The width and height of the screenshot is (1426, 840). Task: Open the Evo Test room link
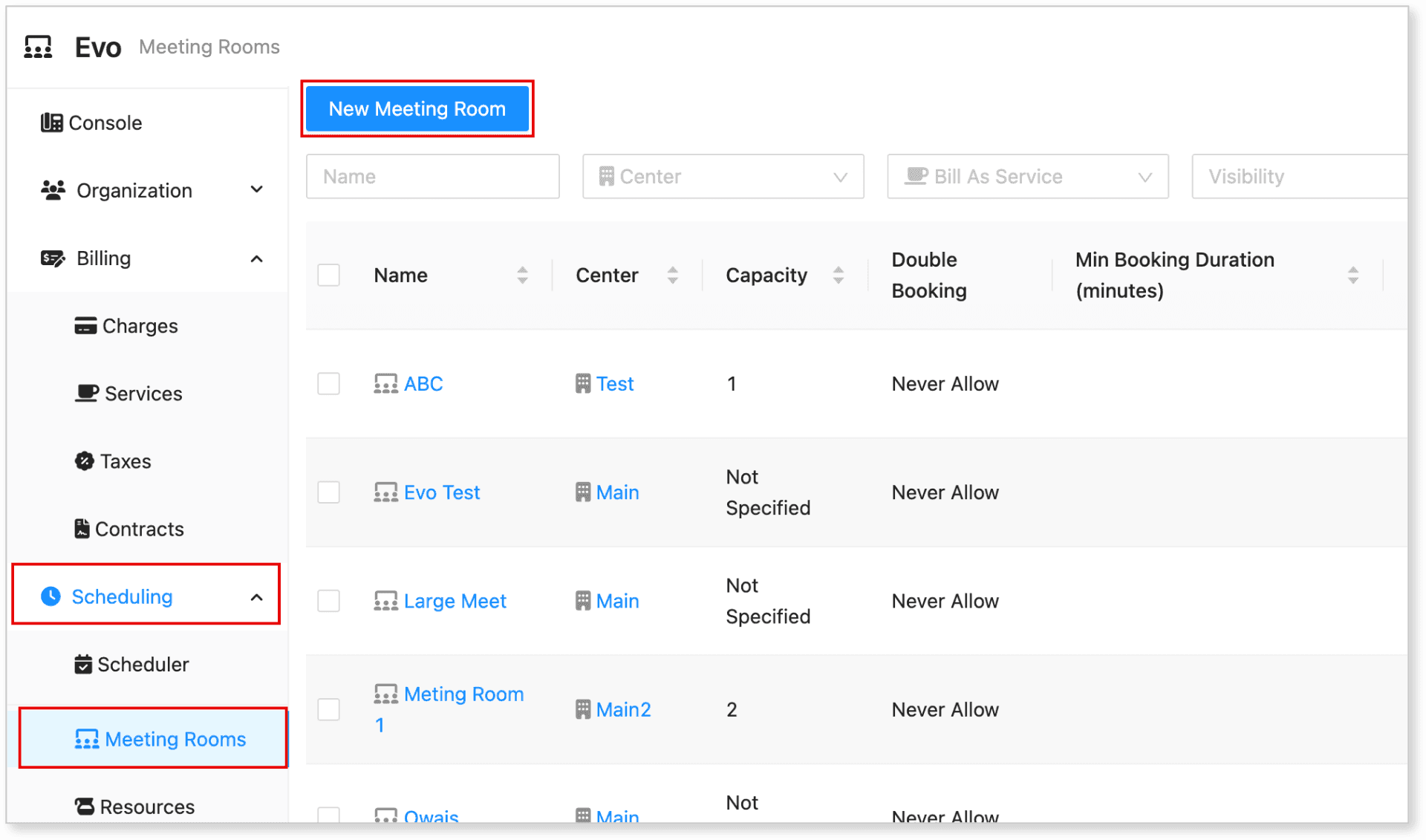pyautogui.click(x=442, y=492)
